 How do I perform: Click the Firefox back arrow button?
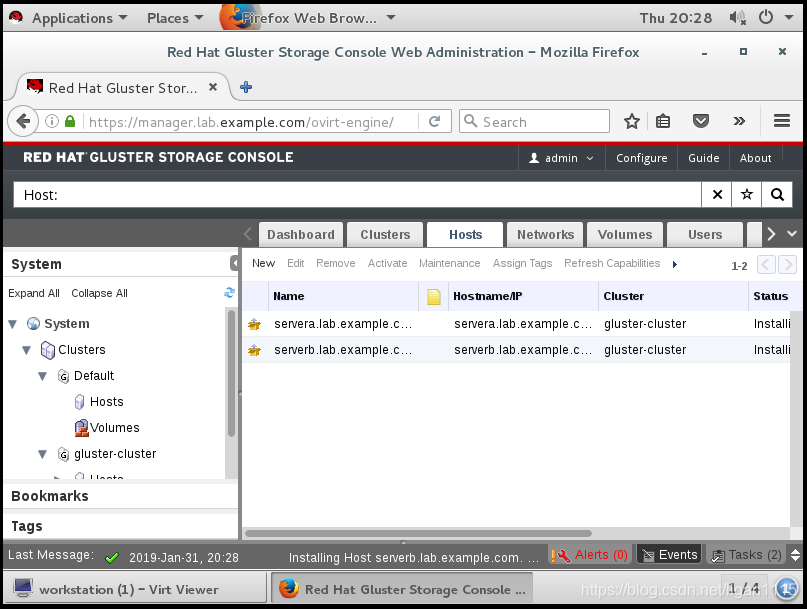click(x=23, y=121)
